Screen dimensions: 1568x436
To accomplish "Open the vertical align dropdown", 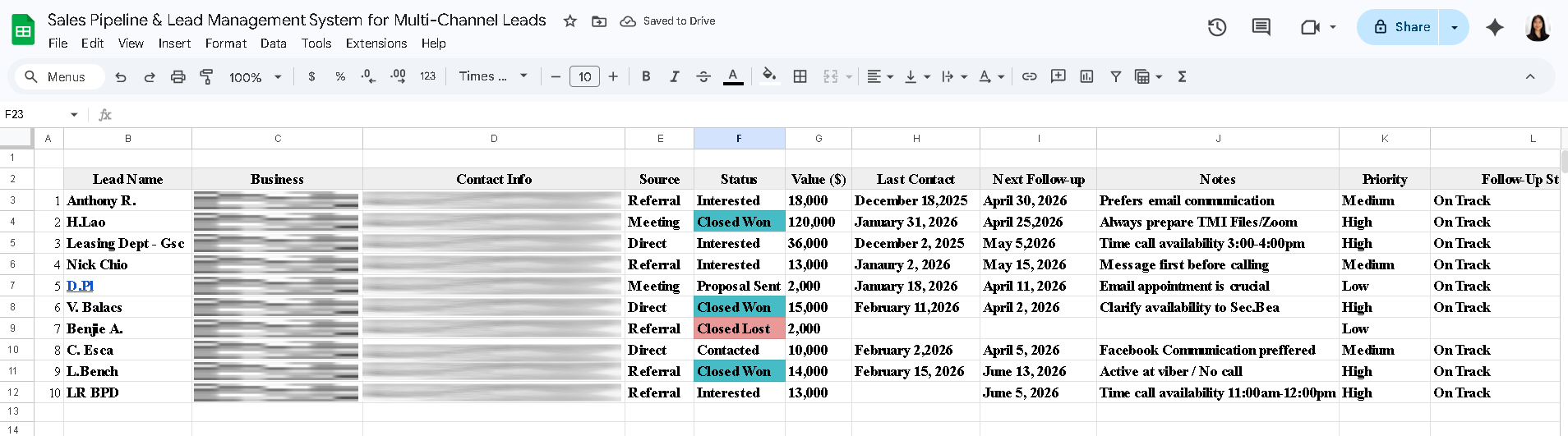I will click(x=916, y=76).
